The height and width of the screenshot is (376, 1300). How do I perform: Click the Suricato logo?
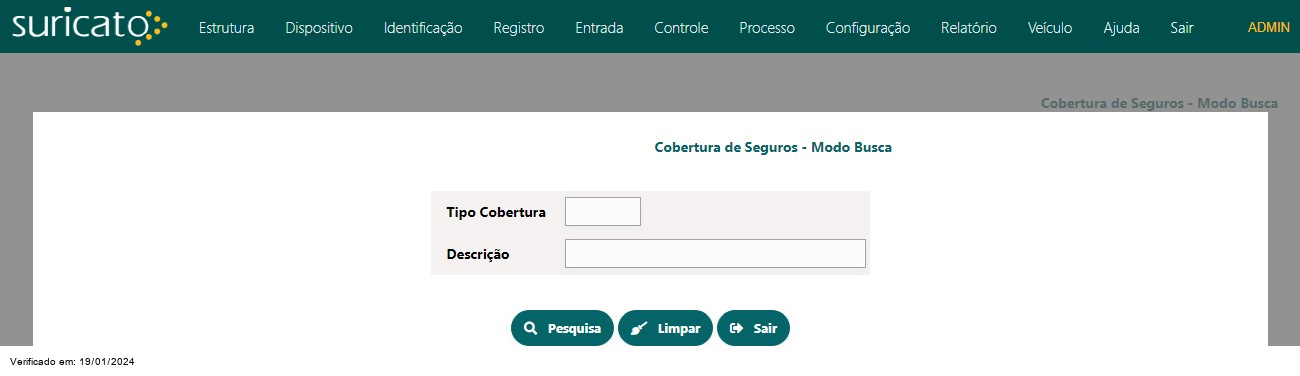point(90,26)
